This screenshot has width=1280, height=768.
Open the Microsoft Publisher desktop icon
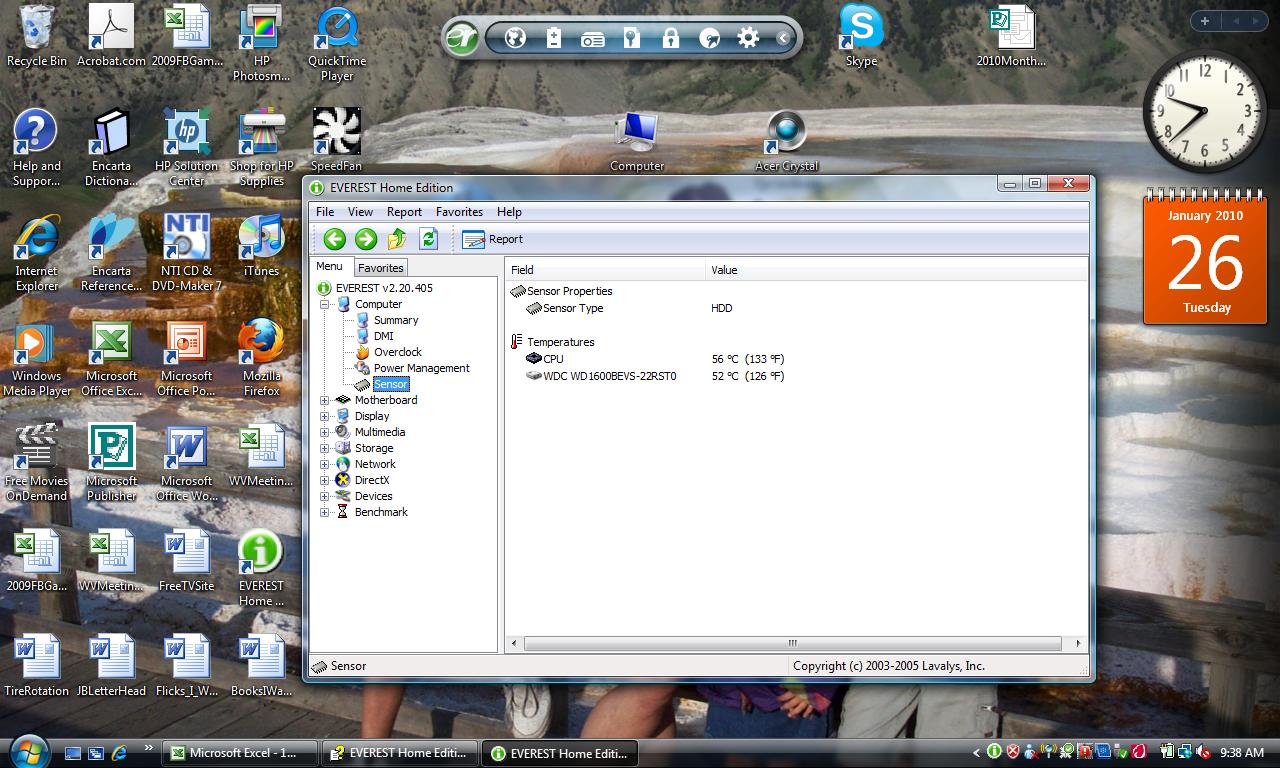(111, 463)
